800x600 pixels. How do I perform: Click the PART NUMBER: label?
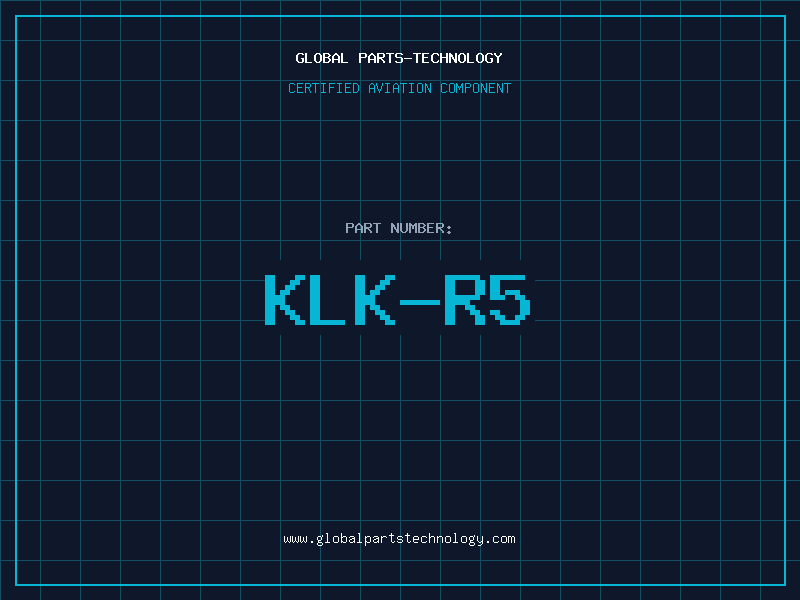point(399,228)
